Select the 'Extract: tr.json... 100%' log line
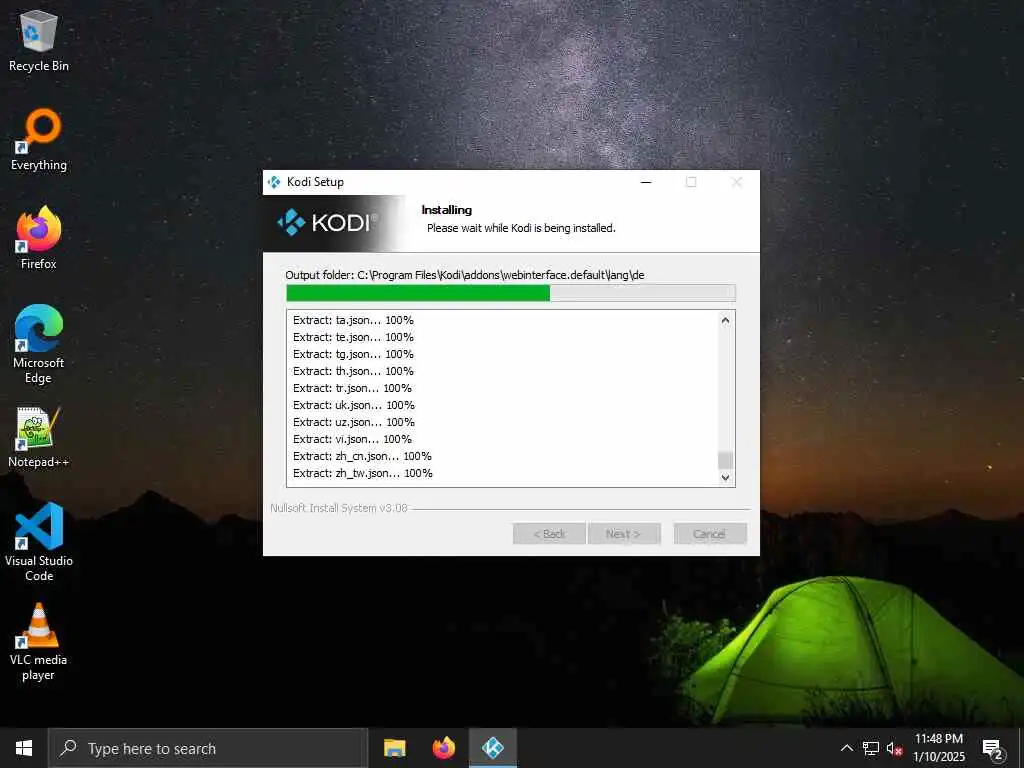This screenshot has width=1024, height=768. tap(352, 388)
